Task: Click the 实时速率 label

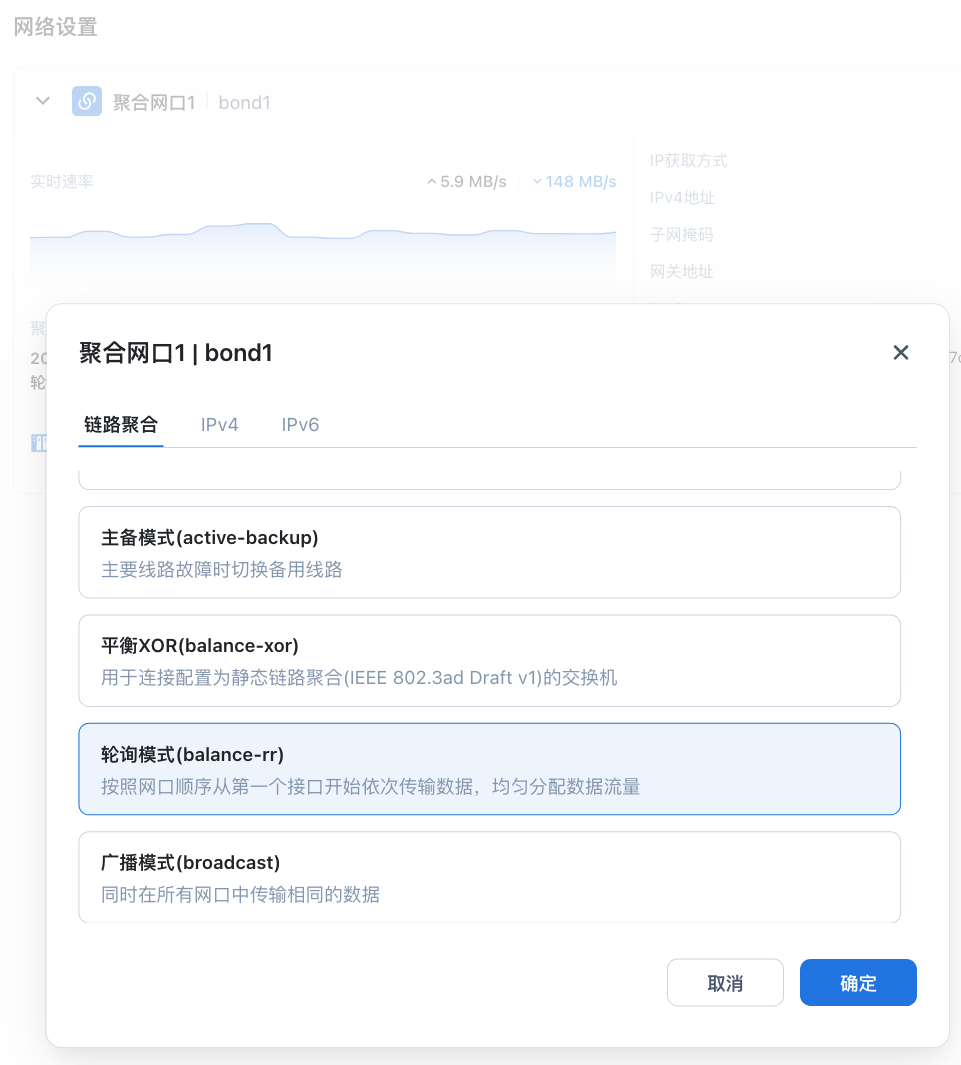Action: (62, 181)
